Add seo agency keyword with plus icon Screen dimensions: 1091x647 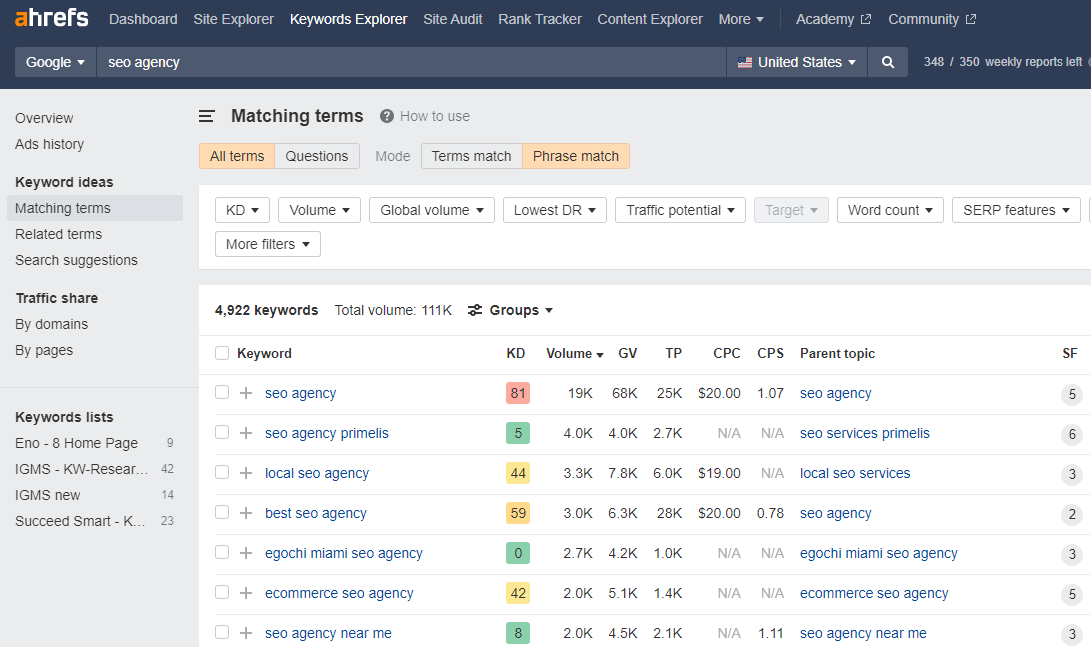pos(246,393)
